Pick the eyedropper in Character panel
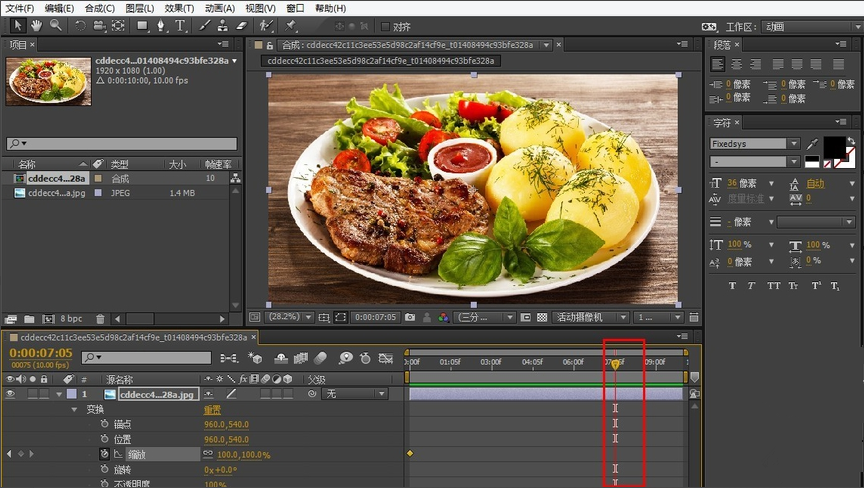Screen dimensions: 864x488 [812, 145]
